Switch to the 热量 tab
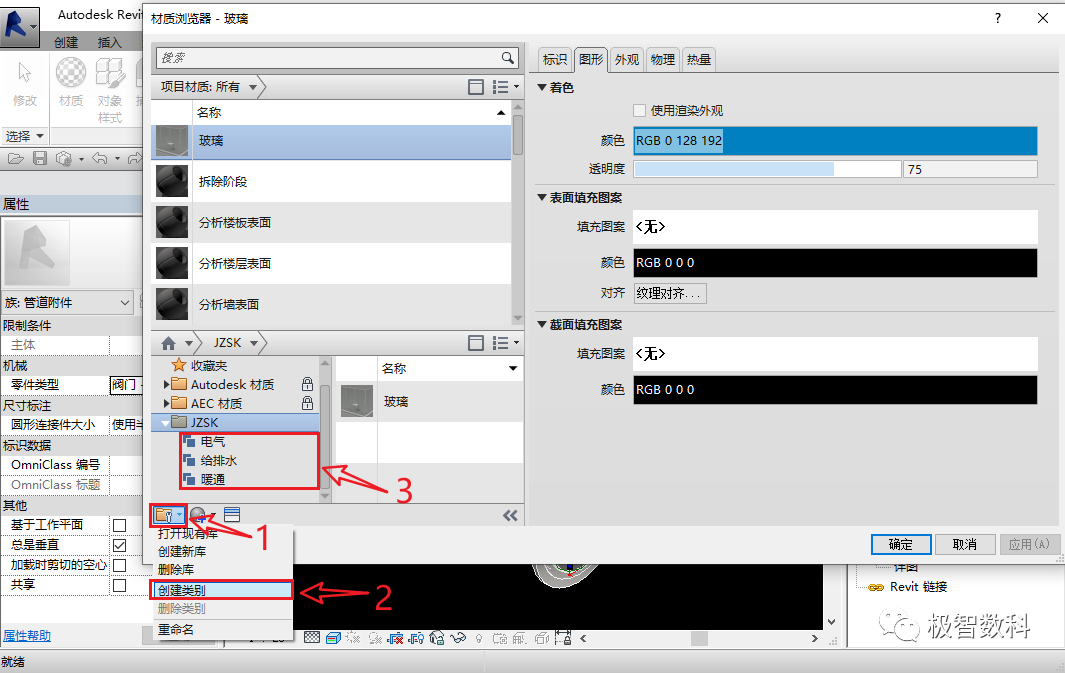Image resolution: width=1065 pixels, height=673 pixels. (x=699, y=60)
